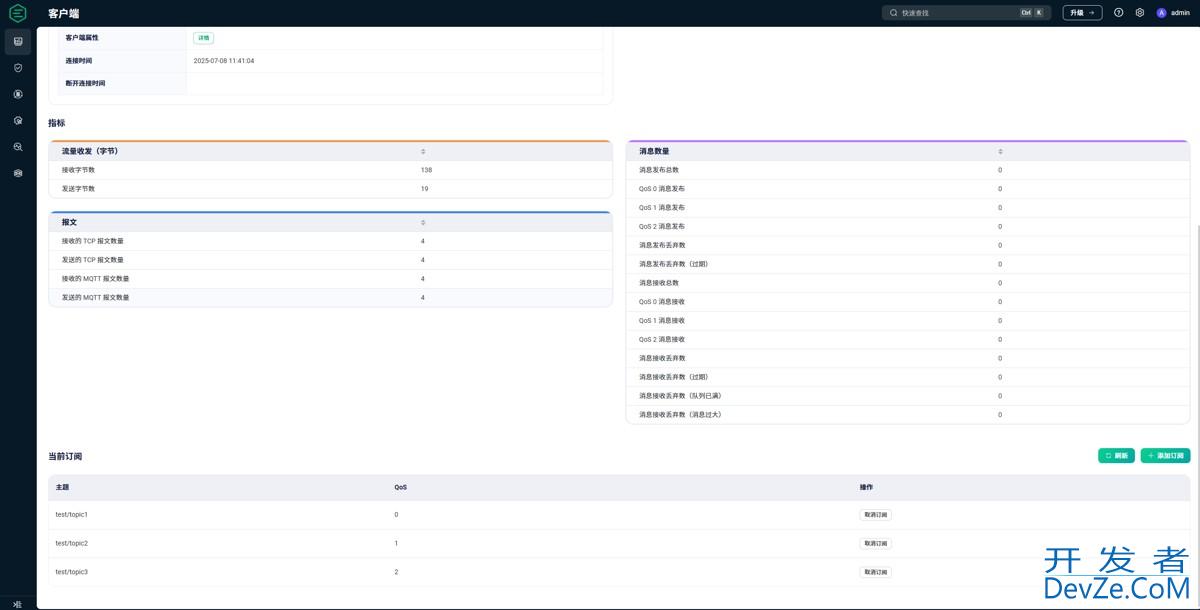
Task: Open the help question mark icon
Action: [x=1118, y=13]
